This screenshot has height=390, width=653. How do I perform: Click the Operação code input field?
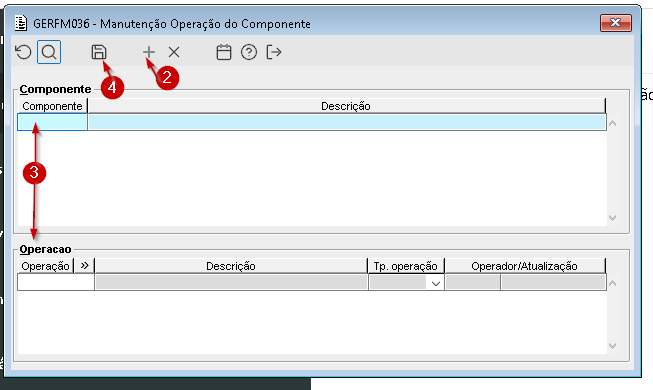(56, 282)
